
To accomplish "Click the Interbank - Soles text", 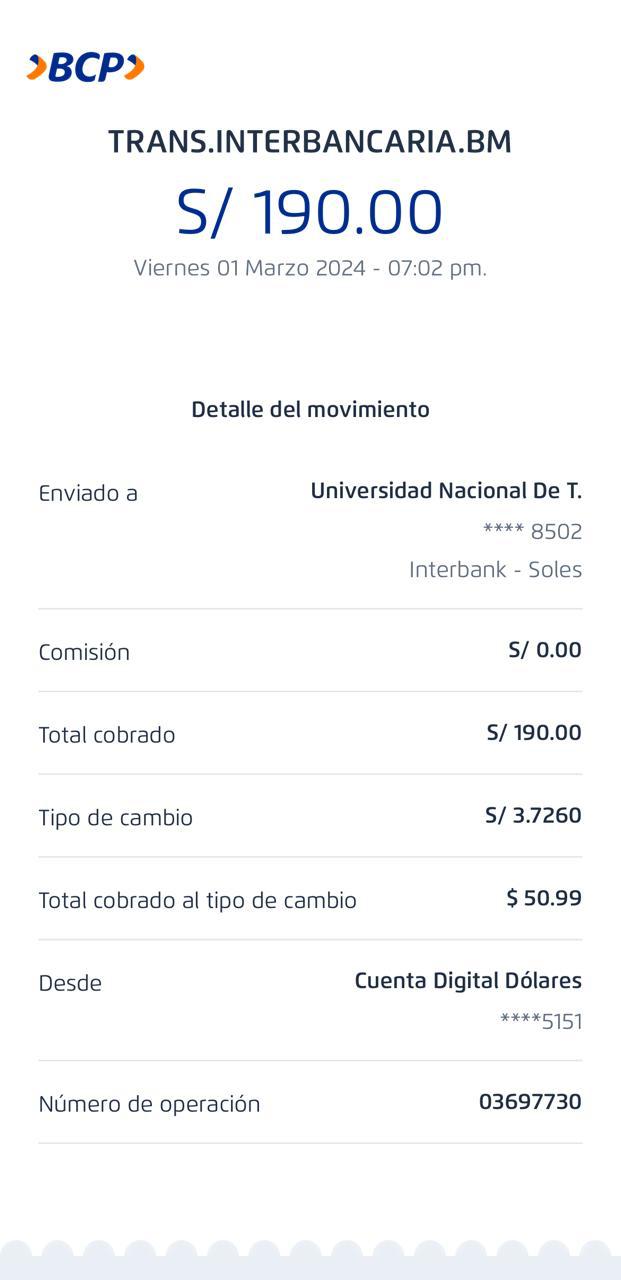I will click(495, 570).
